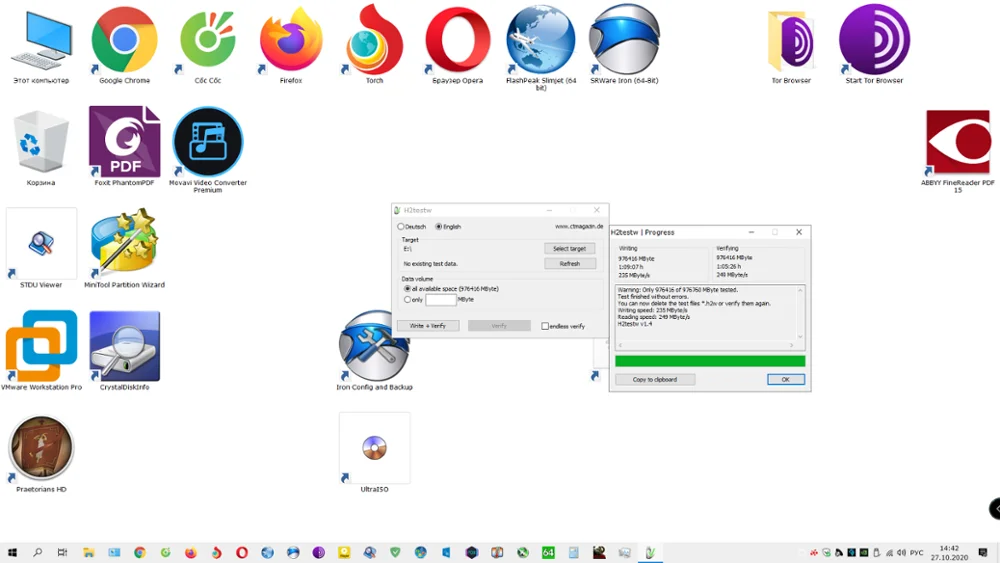This screenshot has width=1000, height=563.
Task: Click the Write + Verify button
Action: 428,326
